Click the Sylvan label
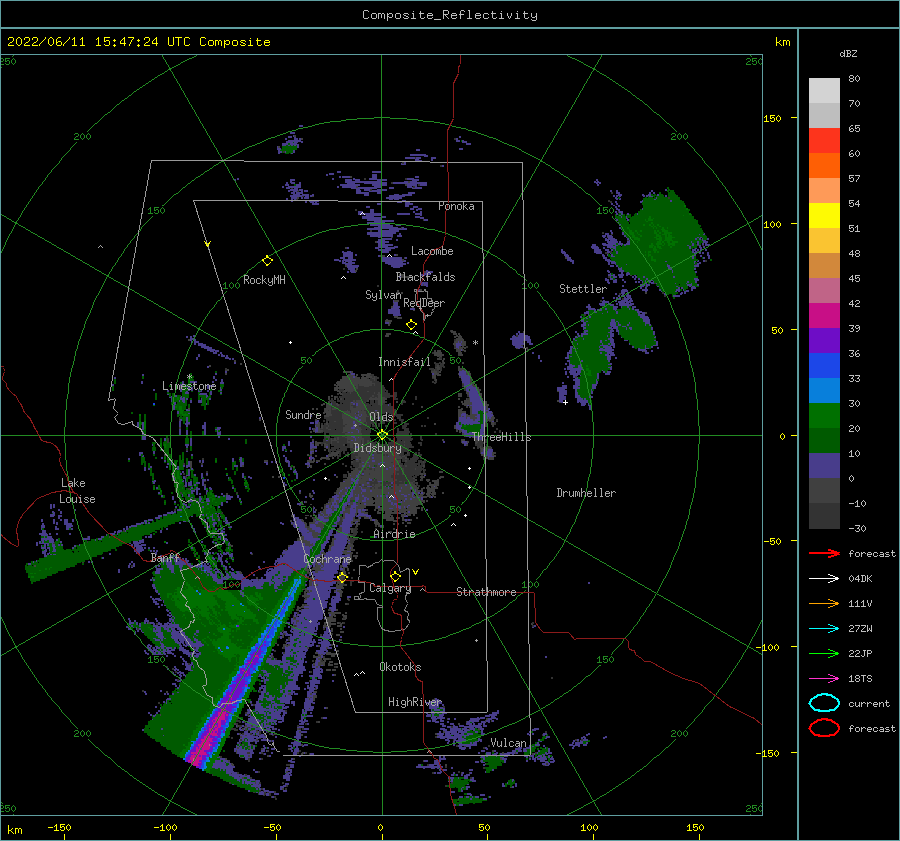Image resolution: width=900 pixels, height=841 pixels. pos(383,295)
